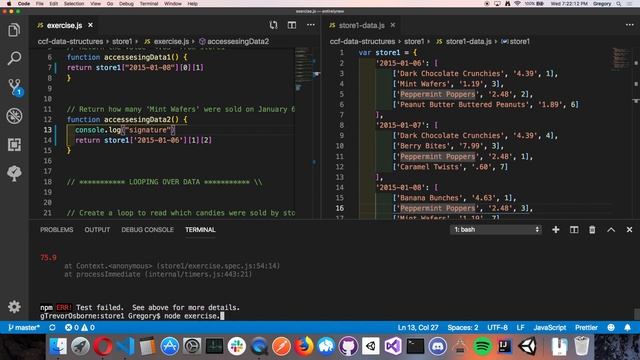640x360 pixels.
Task: Click store1 folder breadcrumb in right editor
Action: click(x=414, y=41)
